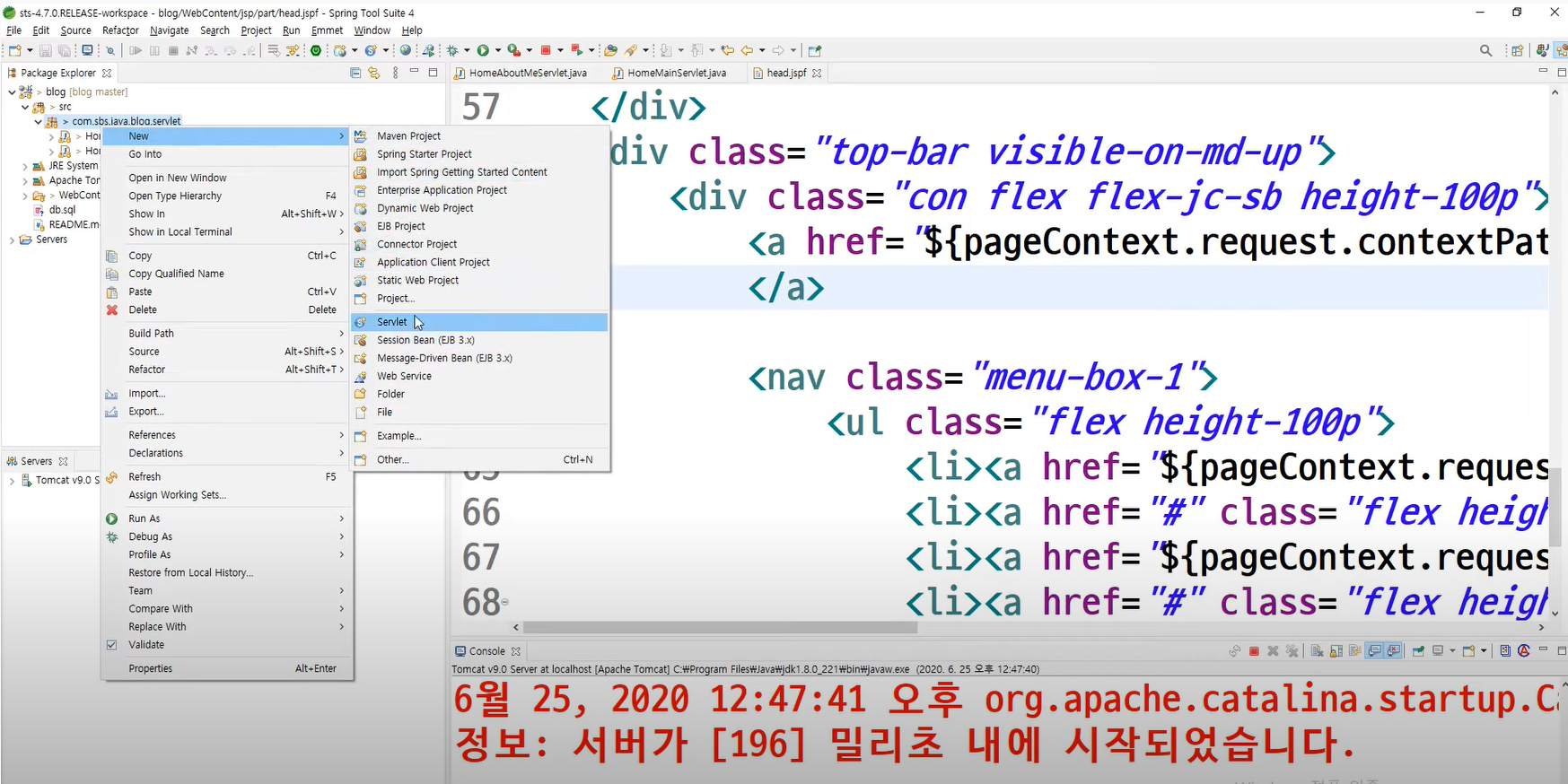Screen dimensions: 1568x784
Task: Toggle the Validate checkbox in context menu
Action: click(x=111, y=645)
